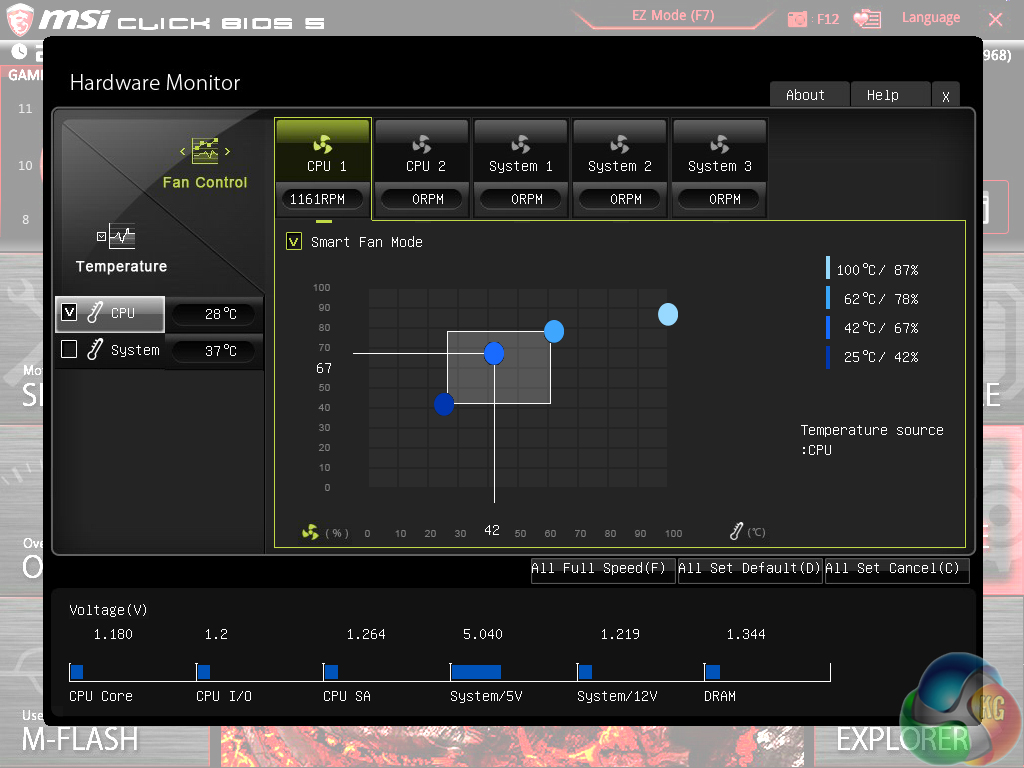The image size is (1024, 768).
Task: Click the CPU Core voltage bar
Action: point(77,671)
